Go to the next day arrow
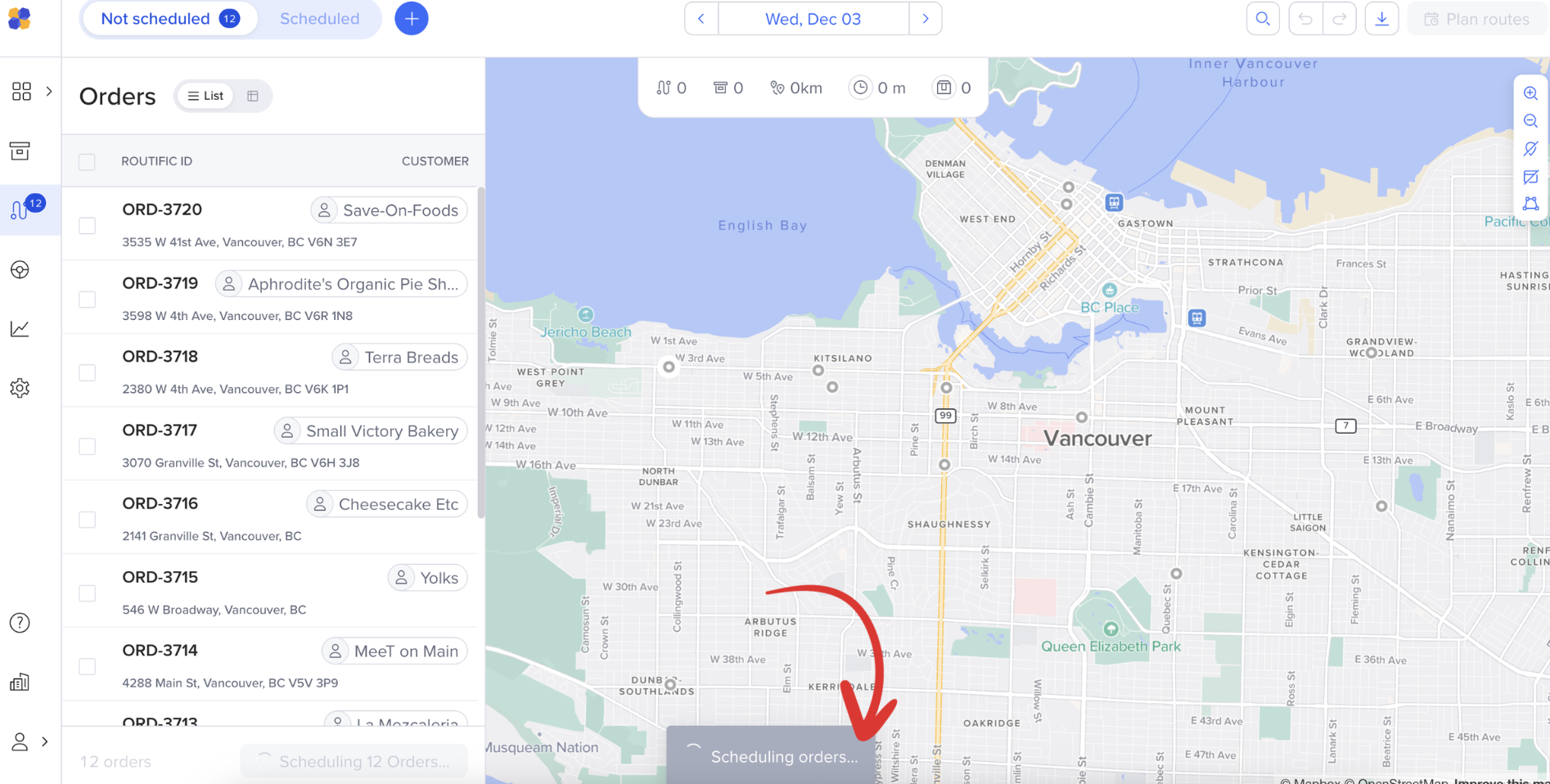The image size is (1550, 784). pyautogui.click(x=926, y=19)
